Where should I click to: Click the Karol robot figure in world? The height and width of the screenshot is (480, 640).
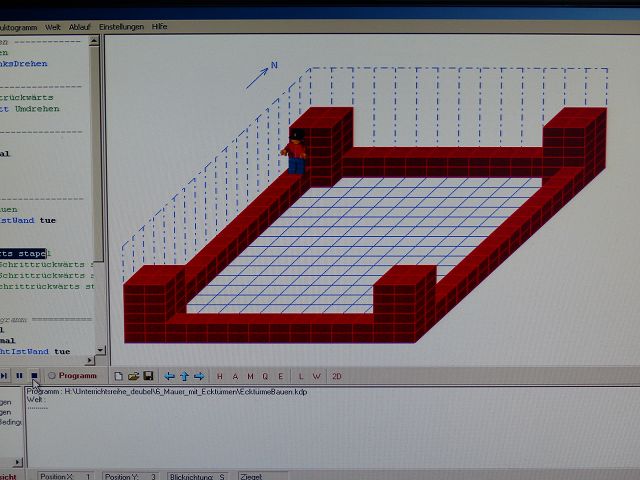tap(295, 152)
